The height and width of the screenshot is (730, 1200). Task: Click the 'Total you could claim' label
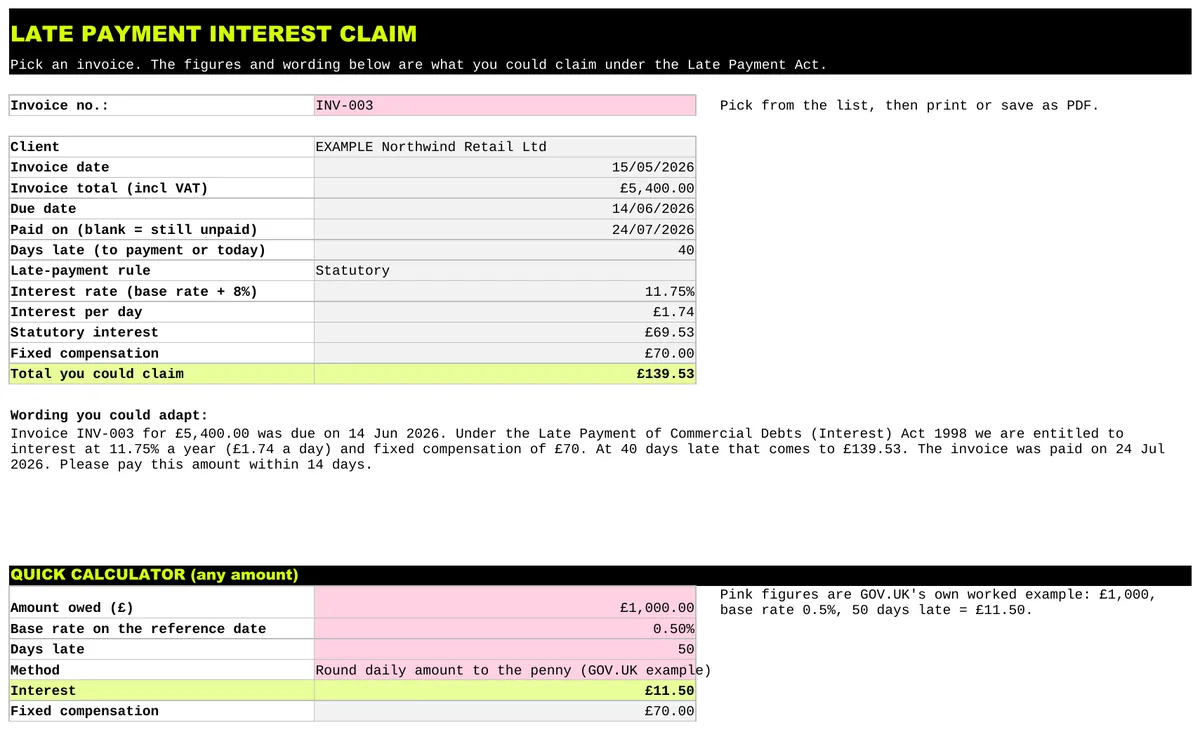click(97, 373)
